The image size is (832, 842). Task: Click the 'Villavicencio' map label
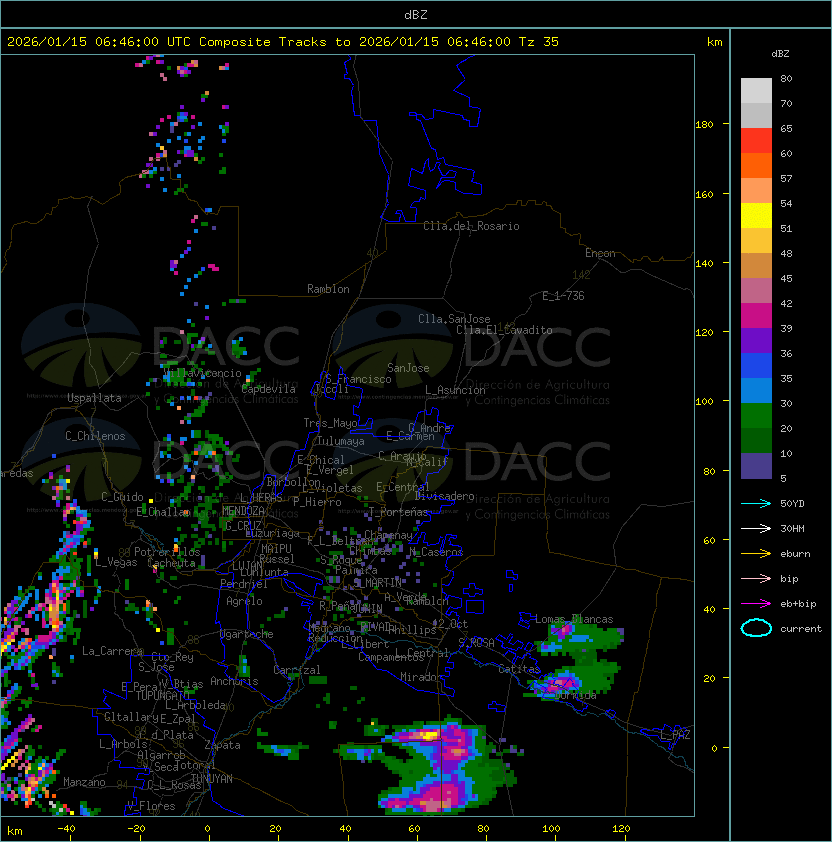pyautogui.click(x=202, y=373)
